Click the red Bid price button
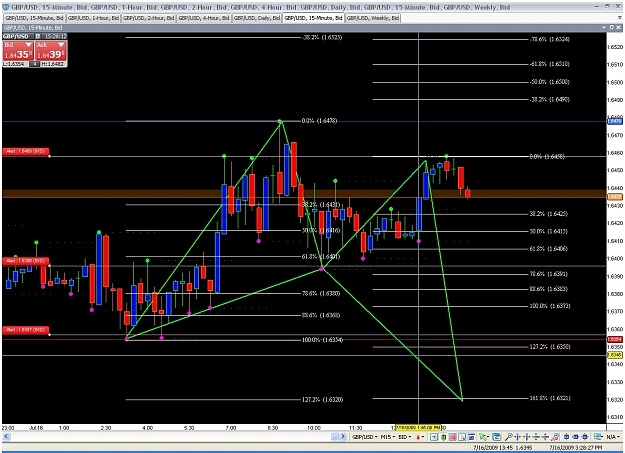Screen dimensions: 625x453 click(x=18, y=51)
